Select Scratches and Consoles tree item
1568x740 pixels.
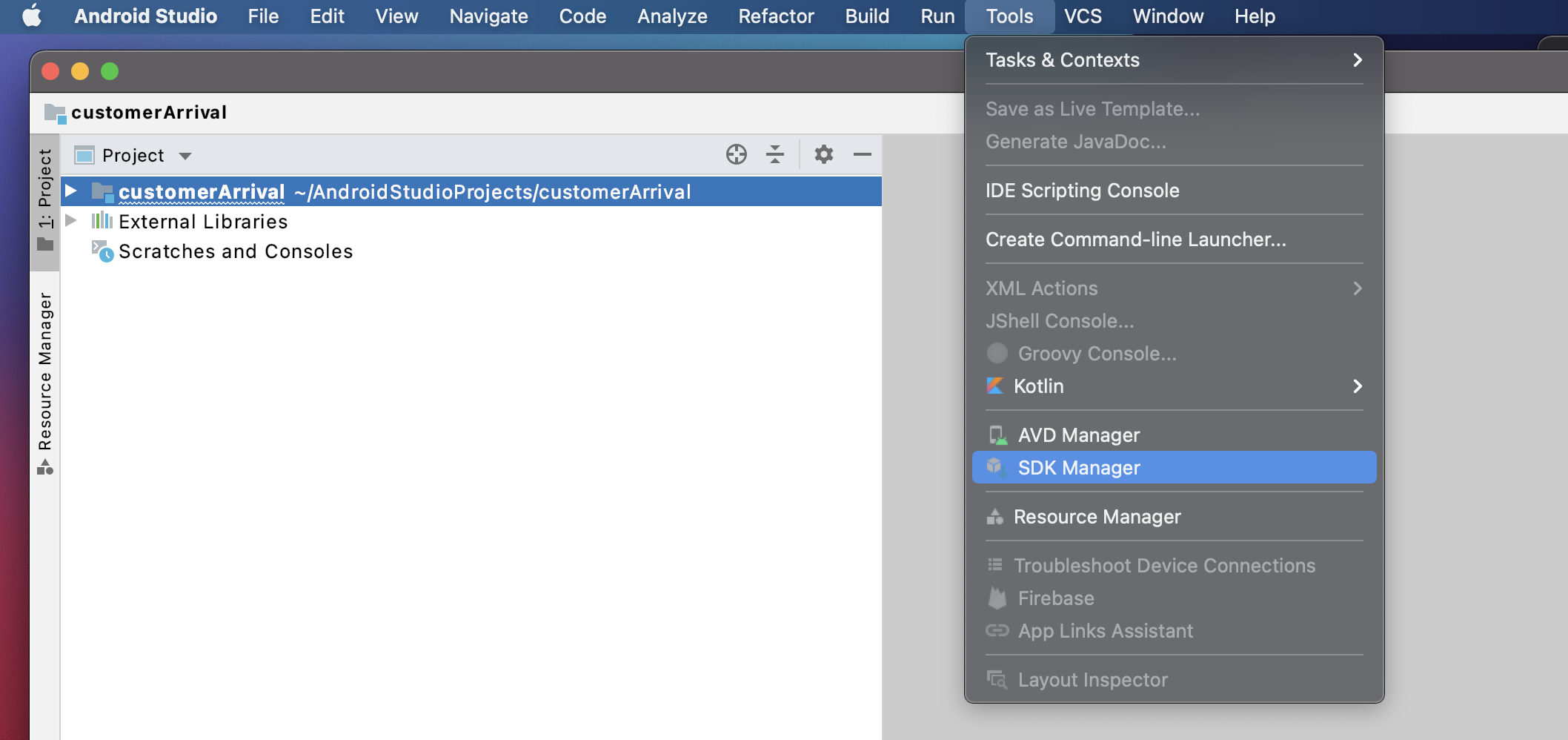[x=235, y=251]
